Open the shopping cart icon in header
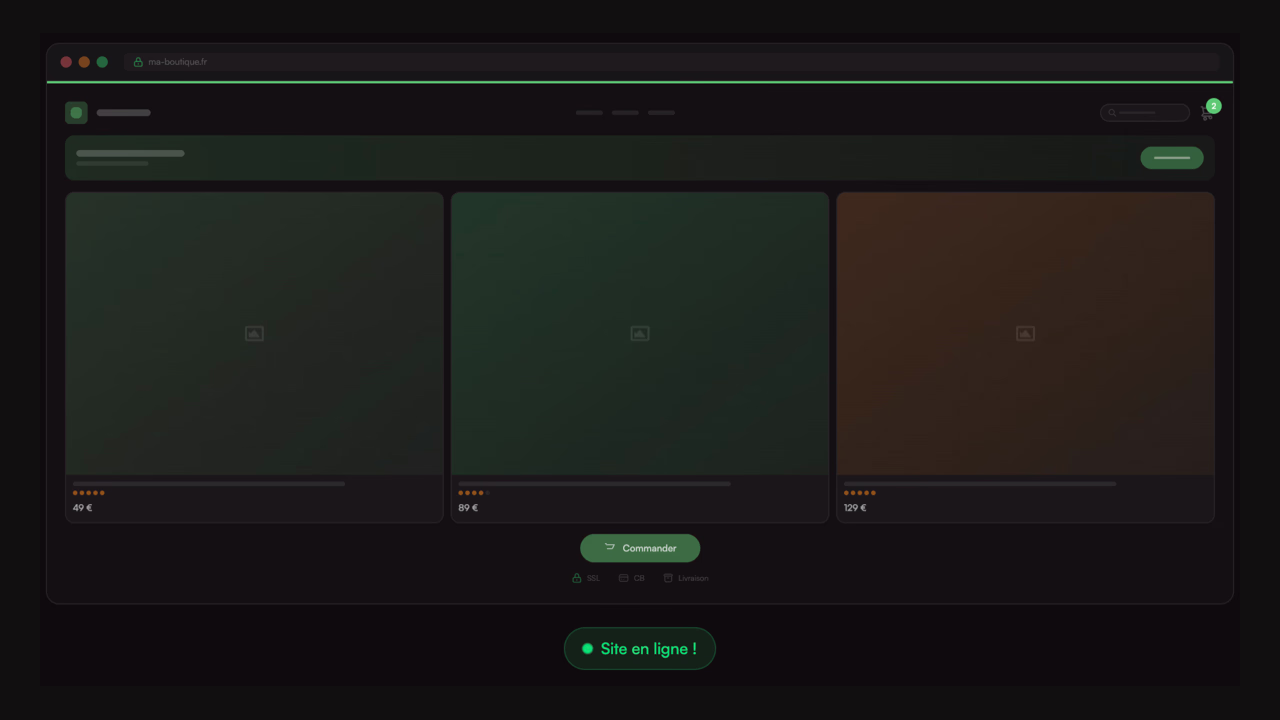The height and width of the screenshot is (720, 1280). [1206, 114]
